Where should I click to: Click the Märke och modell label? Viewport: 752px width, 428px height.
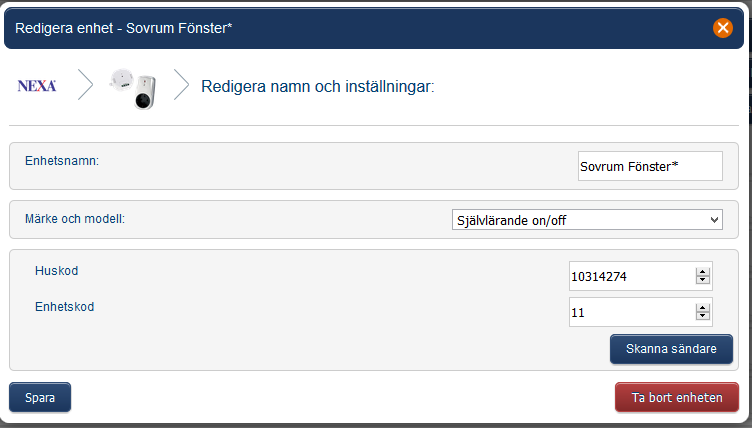[x=75, y=218]
